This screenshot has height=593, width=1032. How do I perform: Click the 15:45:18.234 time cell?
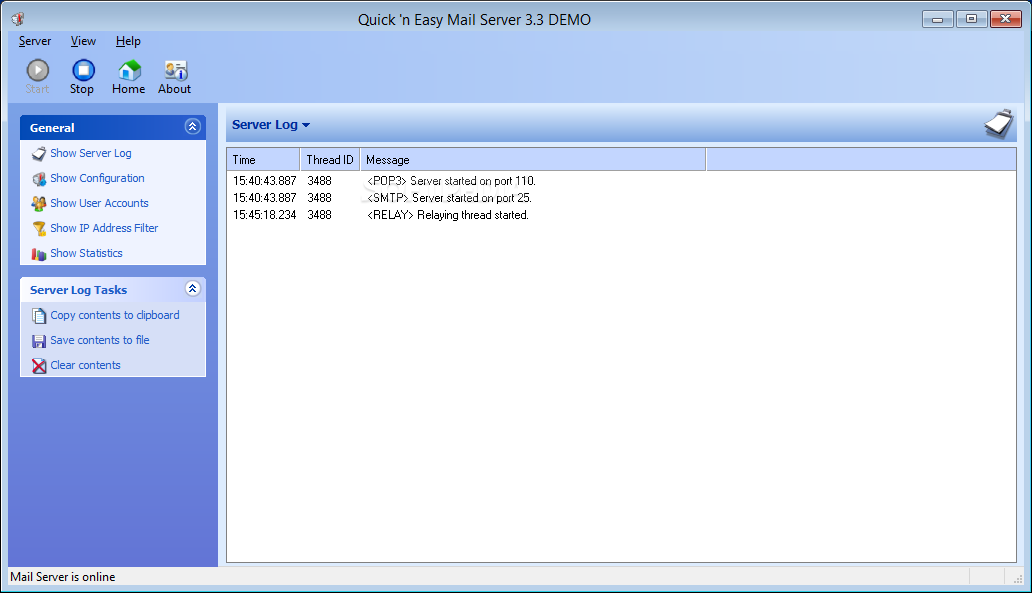pyautogui.click(x=265, y=215)
